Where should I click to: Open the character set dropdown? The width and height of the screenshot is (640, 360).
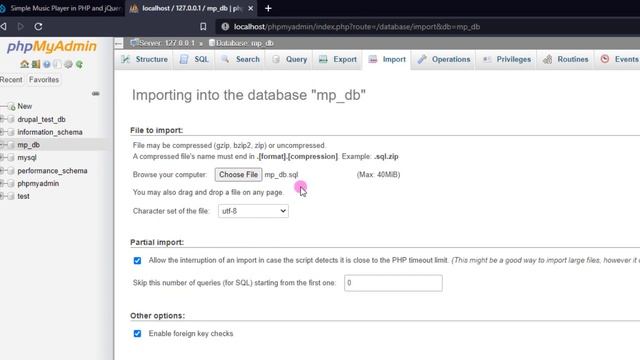pyautogui.click(x=253, y=211)
